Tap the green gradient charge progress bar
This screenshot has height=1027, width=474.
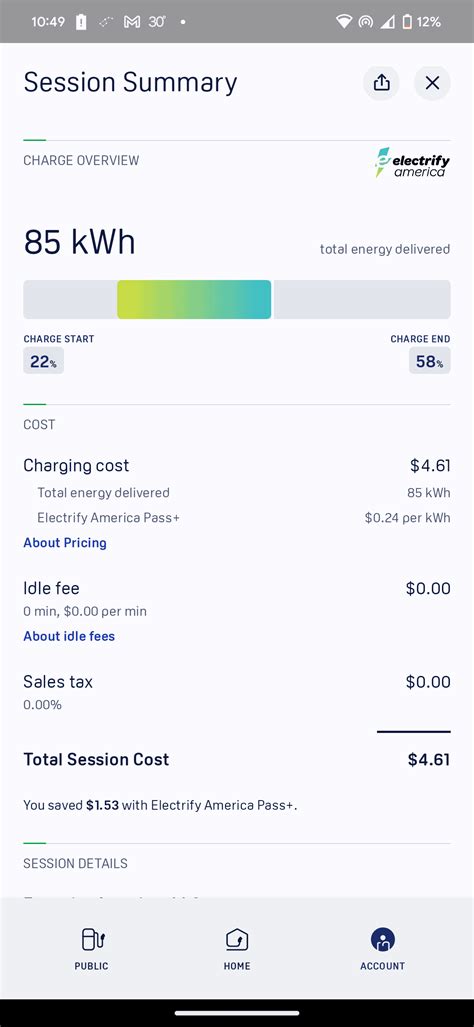point(194,299)
